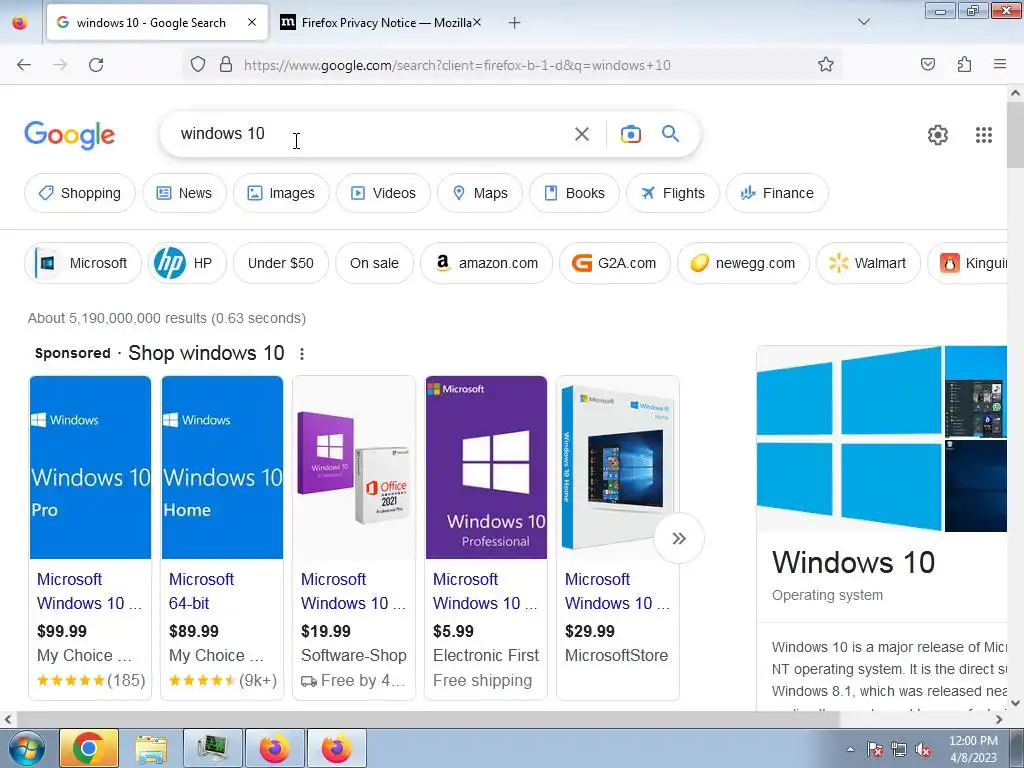
Task: Click the vertical scrollbar down arrow
Action: click(x=1015, y=703)
